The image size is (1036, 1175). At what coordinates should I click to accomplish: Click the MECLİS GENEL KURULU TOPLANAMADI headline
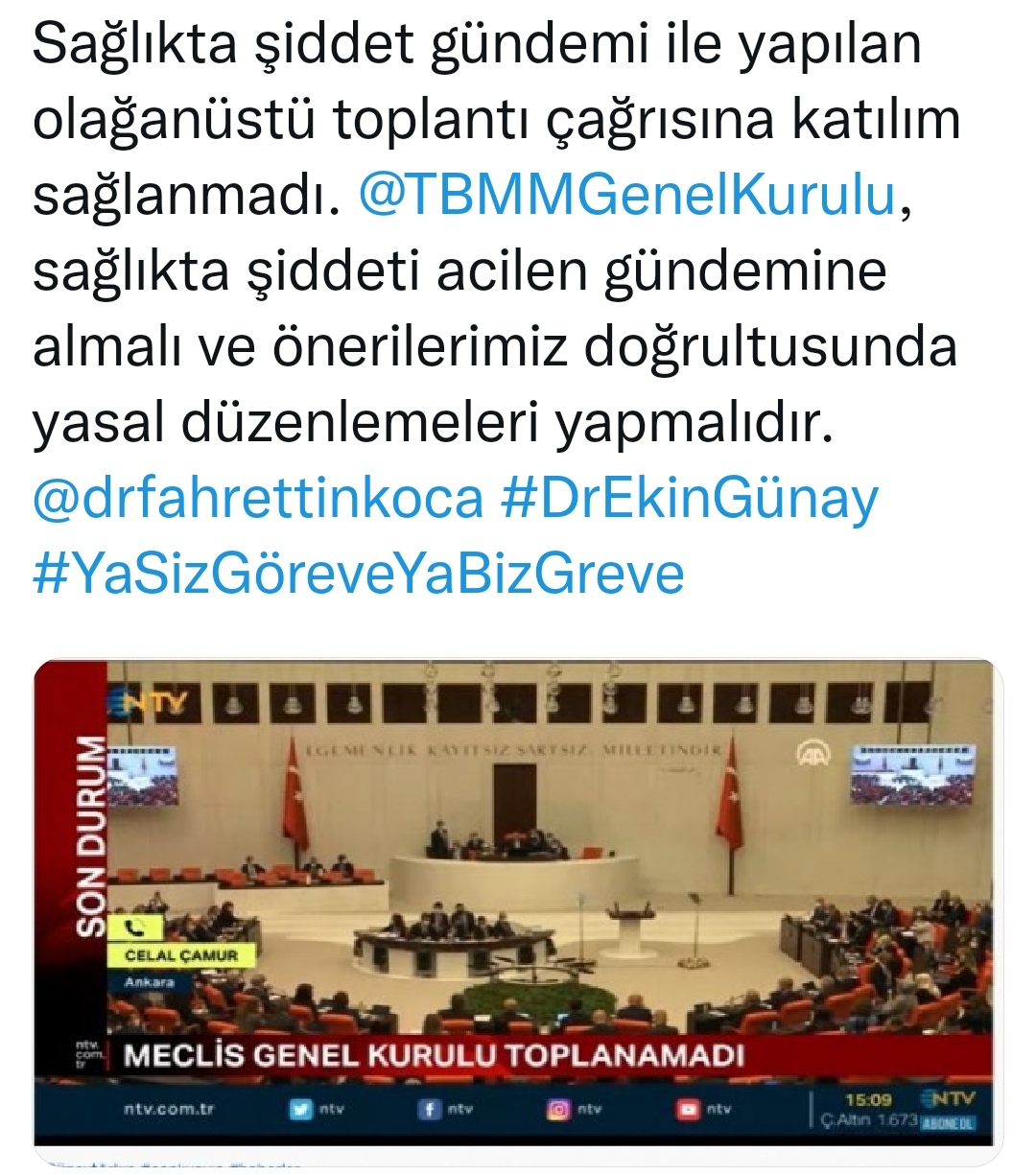click(x=434, y=1056)
